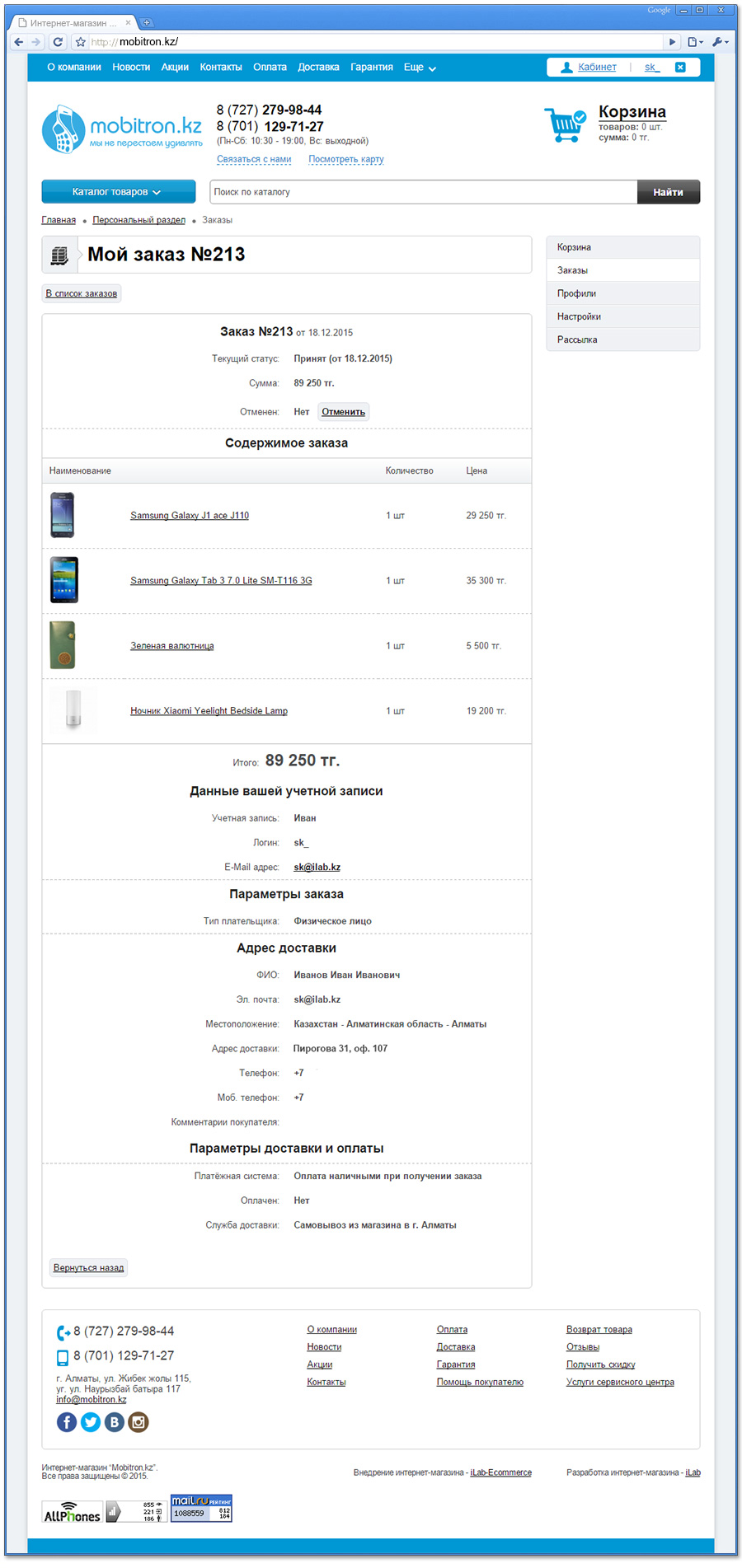Go to Персональный раздел breadcrumb
The width and height of the screenshot is (742, 1568).
point(139,220)
